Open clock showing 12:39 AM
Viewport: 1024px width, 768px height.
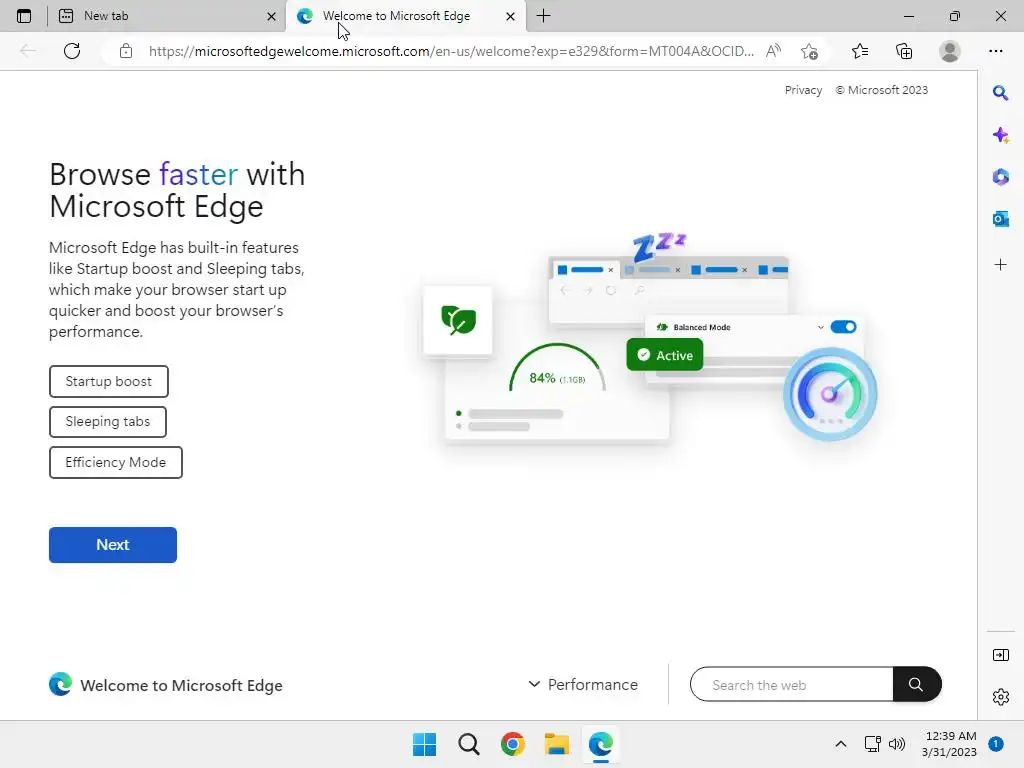point(950,744)
